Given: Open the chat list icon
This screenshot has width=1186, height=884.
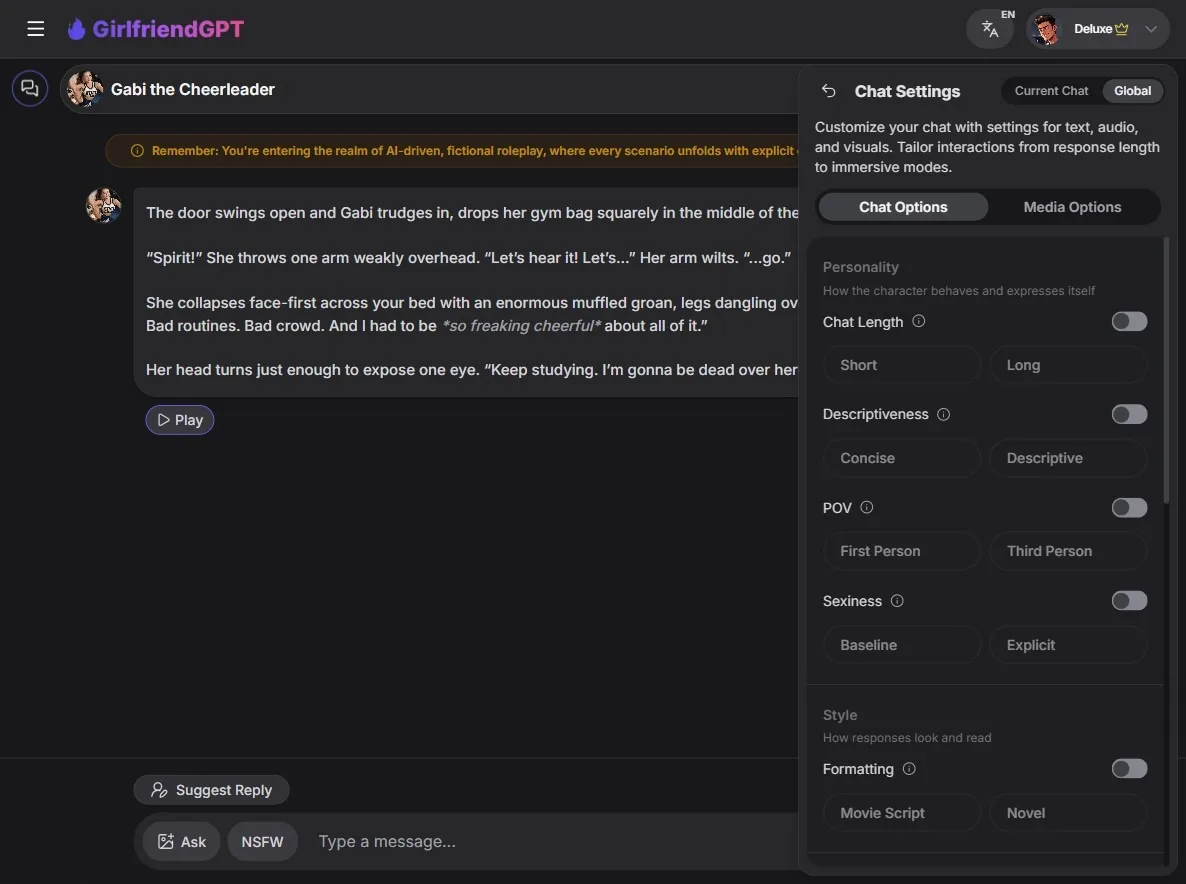Looking at the screenshot, I should [x=30, y=88].
